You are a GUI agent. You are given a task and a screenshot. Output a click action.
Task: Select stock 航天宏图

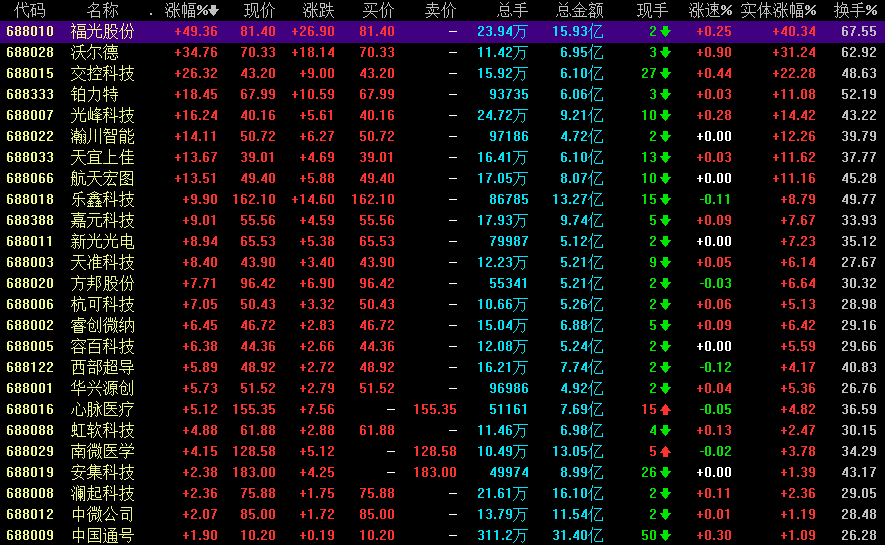click(103, 178)
